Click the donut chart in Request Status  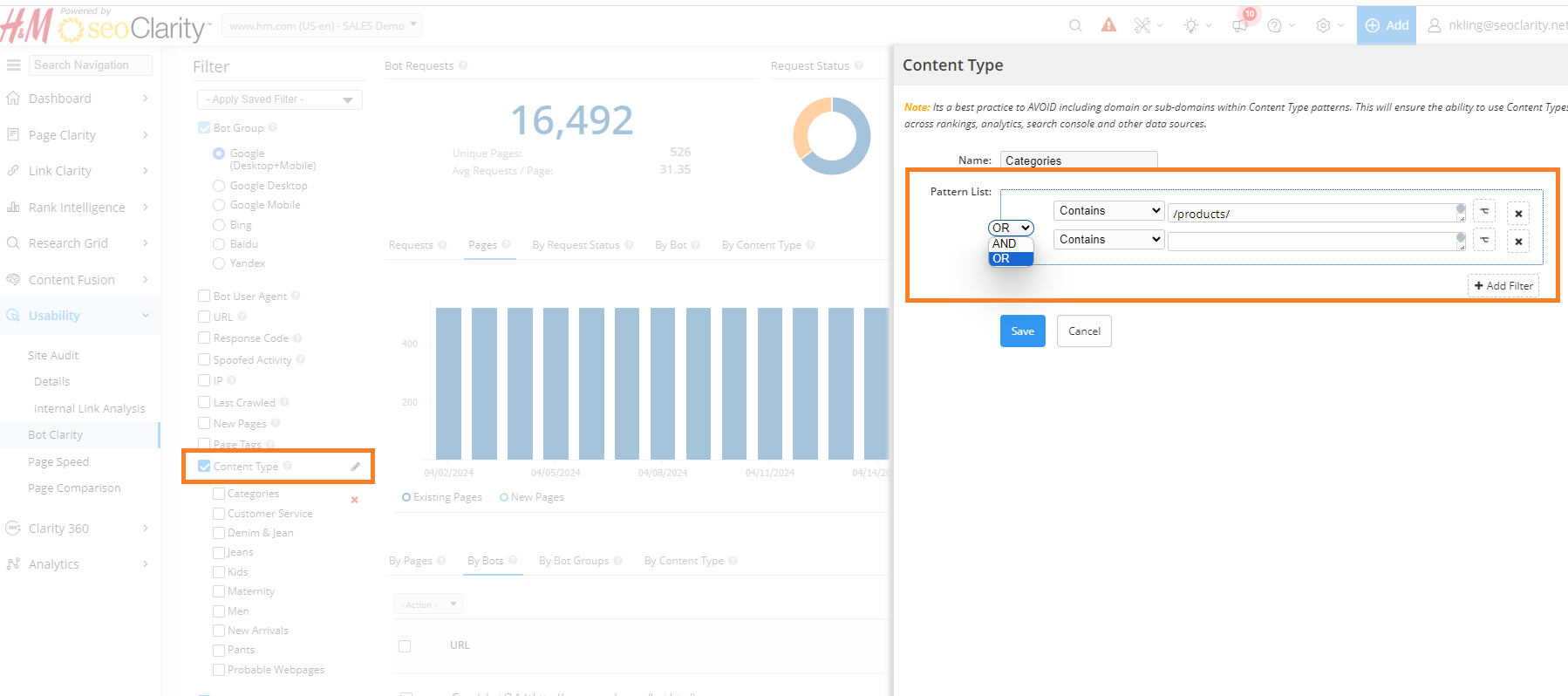pos(831,136)
